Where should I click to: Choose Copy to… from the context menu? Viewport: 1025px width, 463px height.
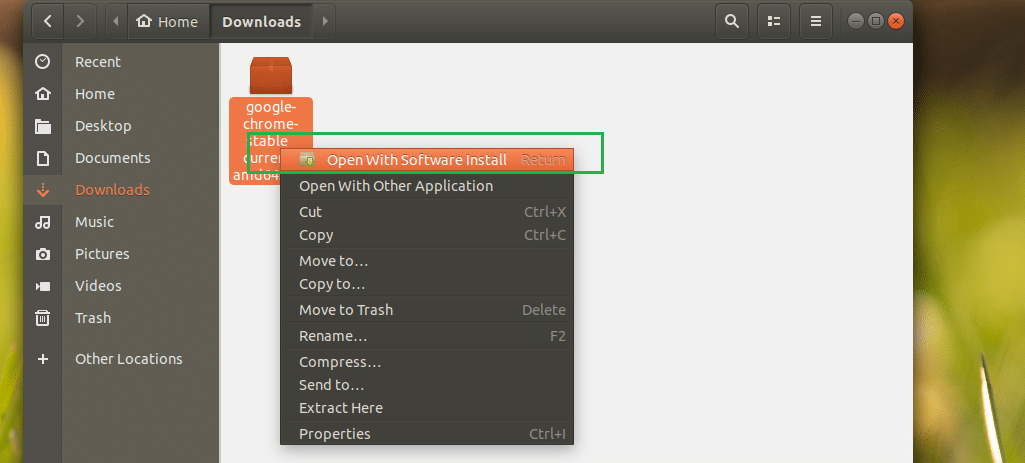pyautogui.click(x=427, y=284)
